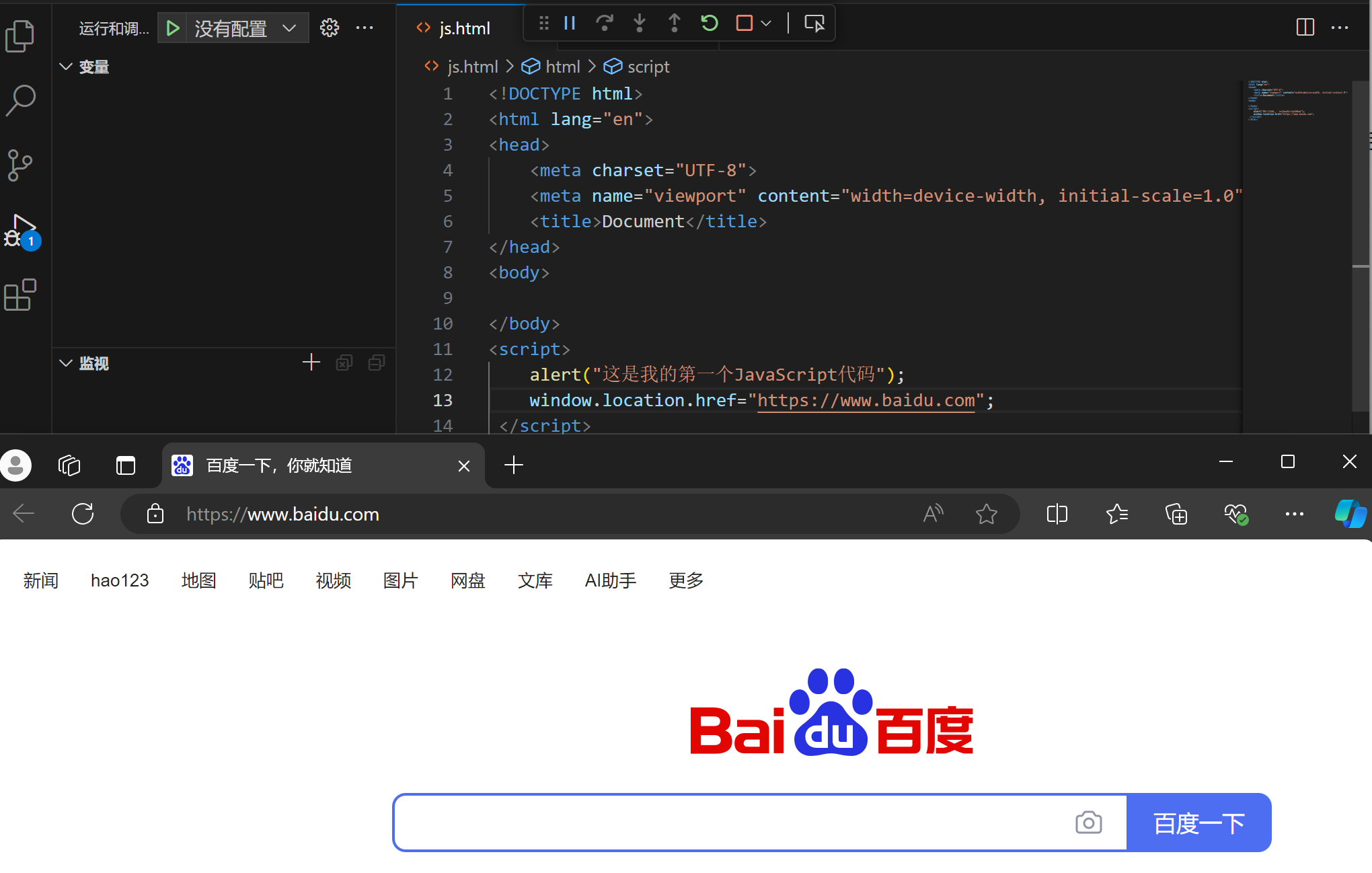Open the editor's more actions ellipsis
This screenshot has height=873, width=1372.
1340,28
